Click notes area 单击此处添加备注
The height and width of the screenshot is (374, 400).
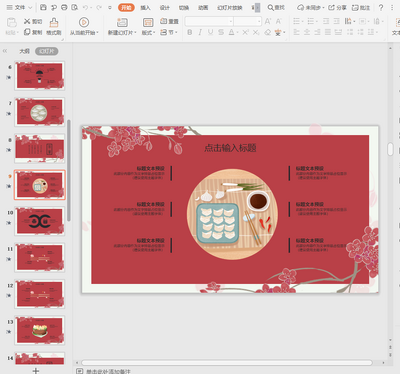pos(108,371)
